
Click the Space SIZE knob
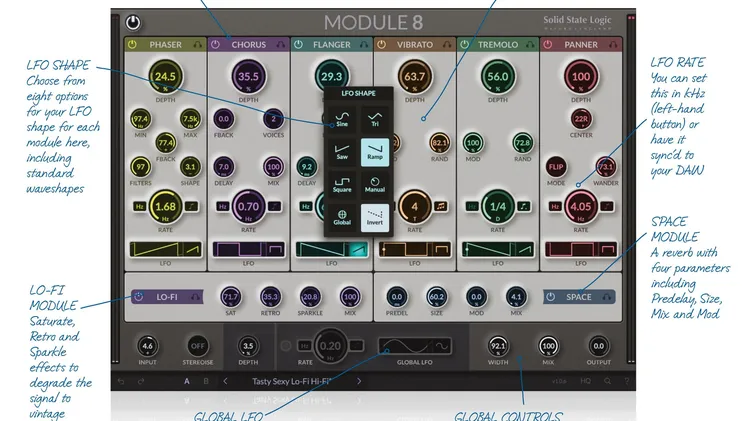point(436,297)
